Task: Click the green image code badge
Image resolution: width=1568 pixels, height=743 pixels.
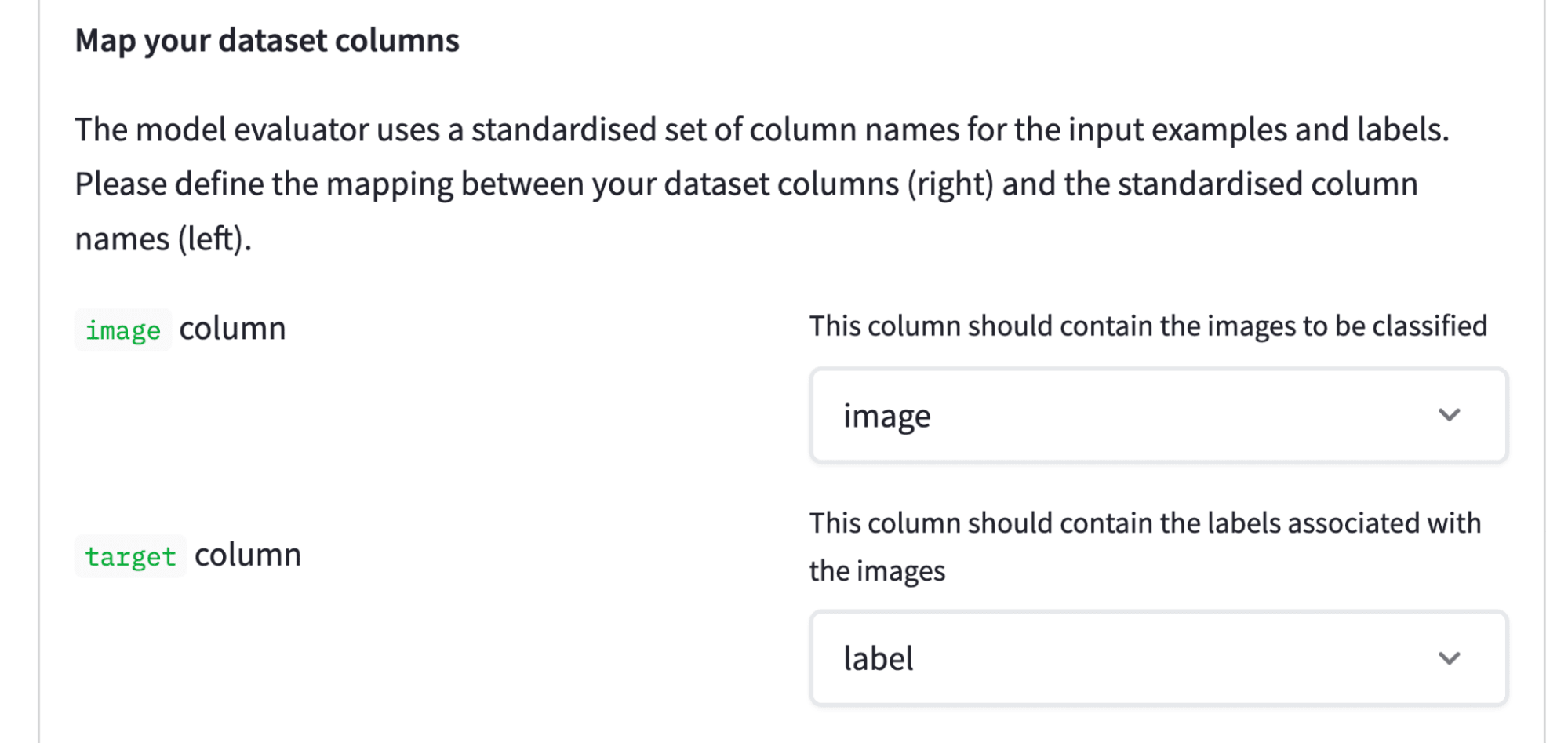Action: (x=122, y=329)
